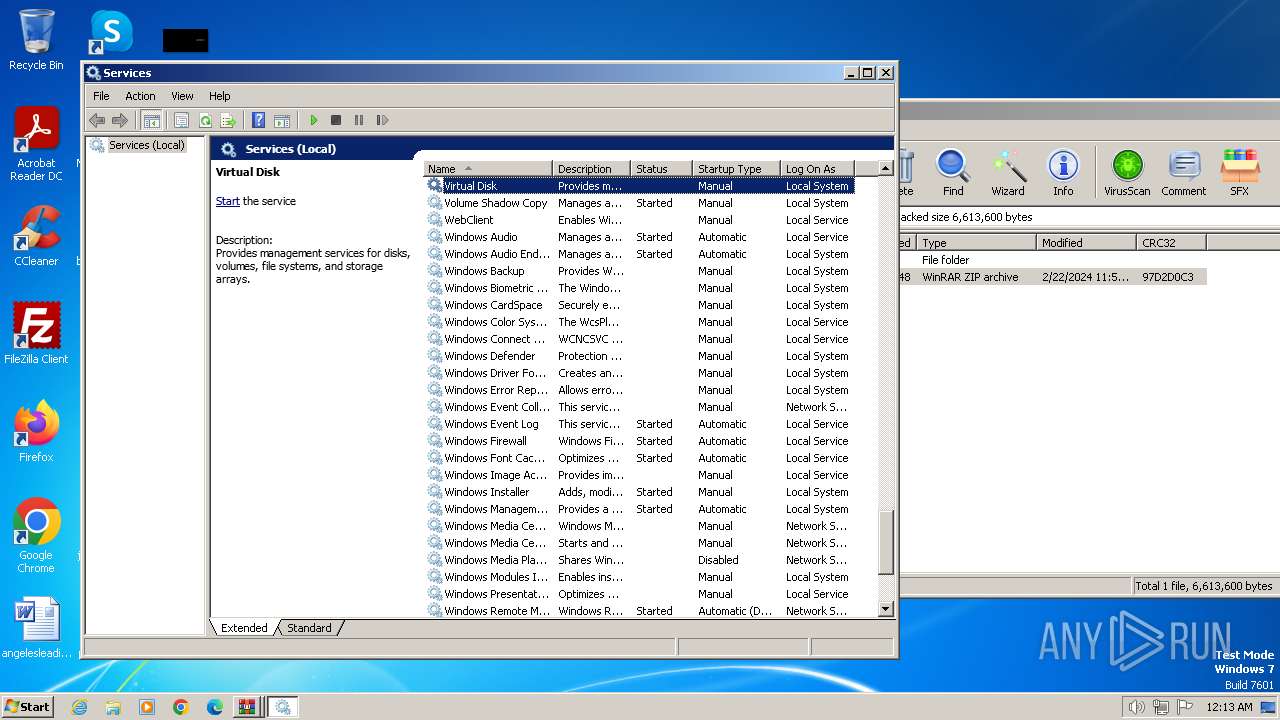This screenshot has height=720, width=1280.
Task: Select the Windows Installer service row
Action: (640, 492)
